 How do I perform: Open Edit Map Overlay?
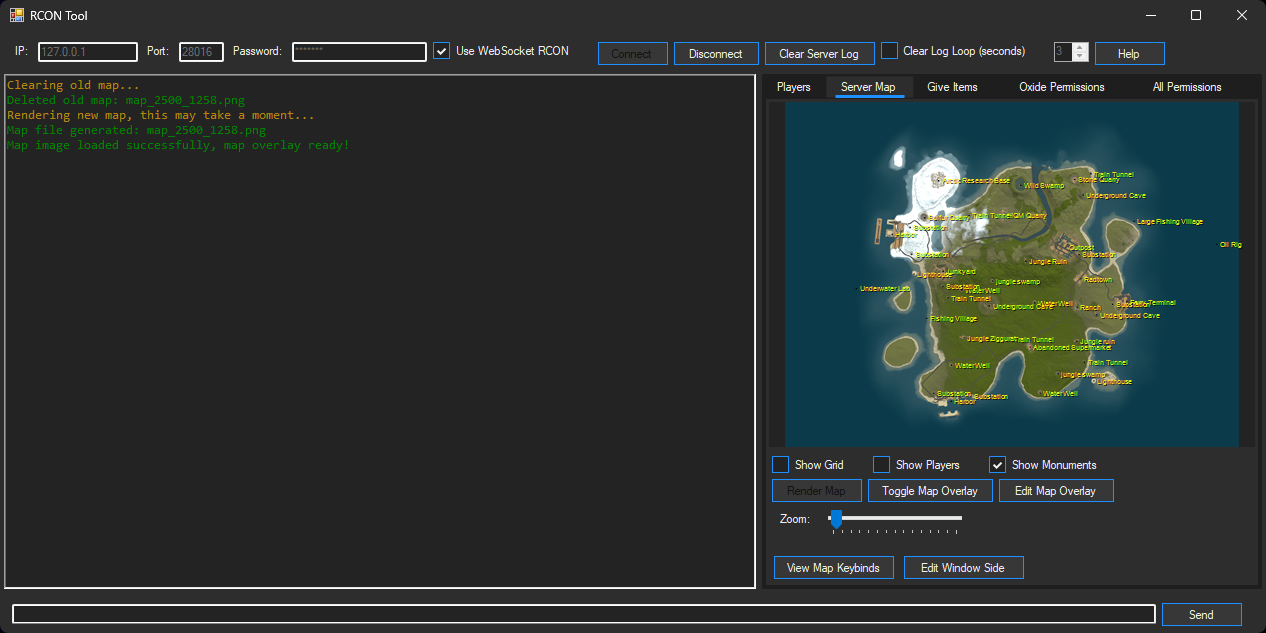click(x=1056, y=490)
